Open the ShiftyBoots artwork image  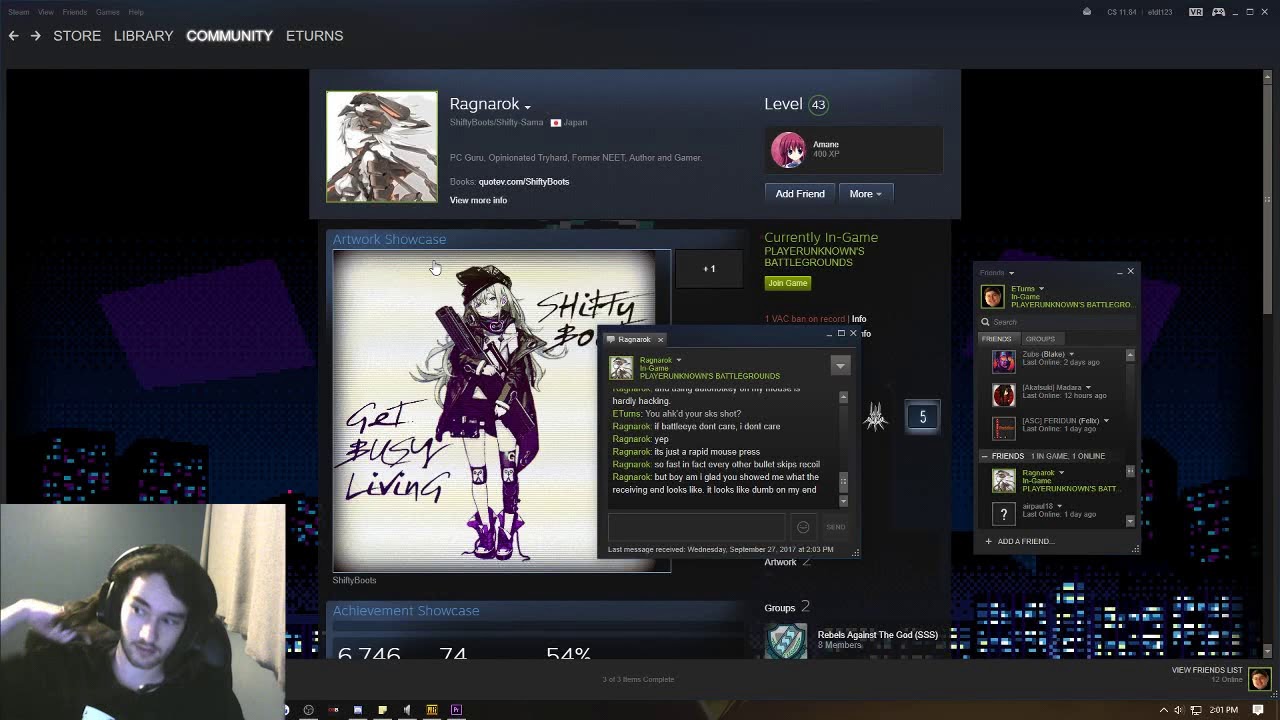coord(502,411)
